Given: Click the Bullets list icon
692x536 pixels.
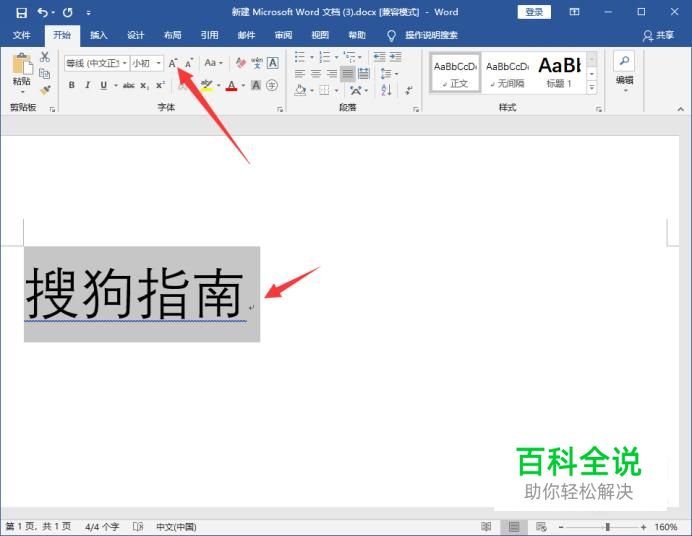Looking at the screenshot, I should (300, 57).
